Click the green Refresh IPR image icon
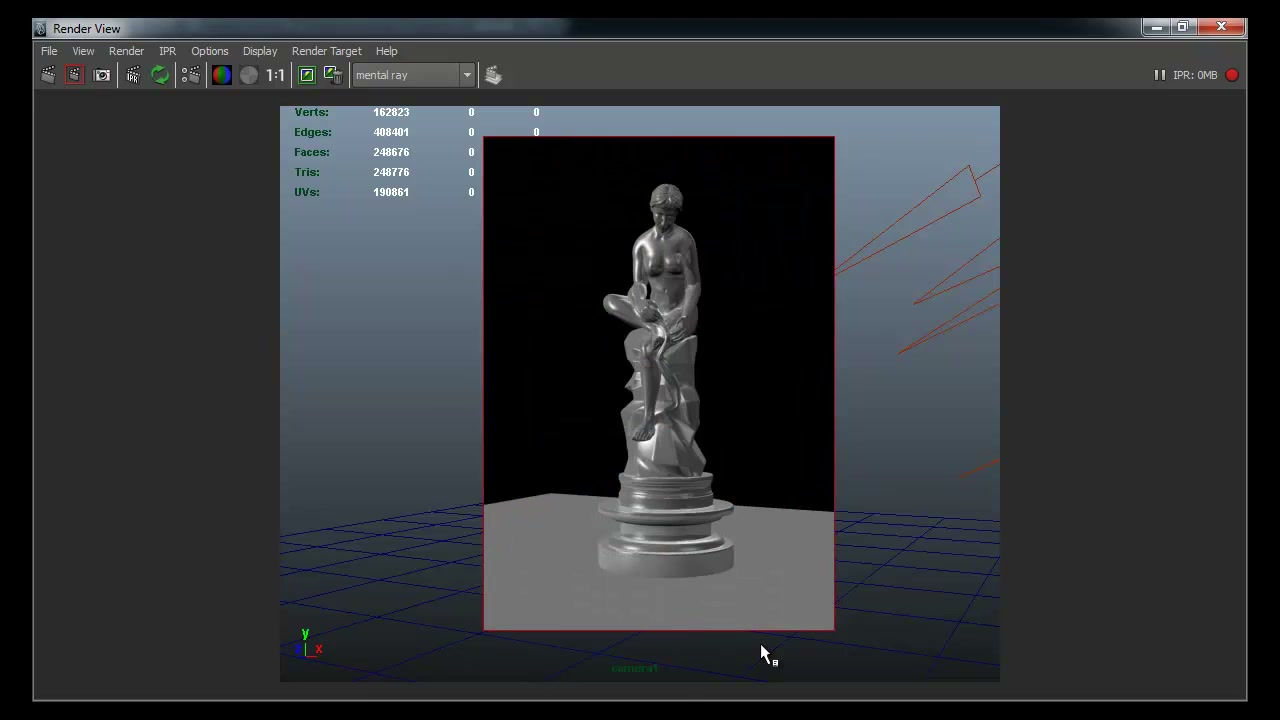Image resolution: width=1280 pixels, height=720 pixels. click(160, 75)
